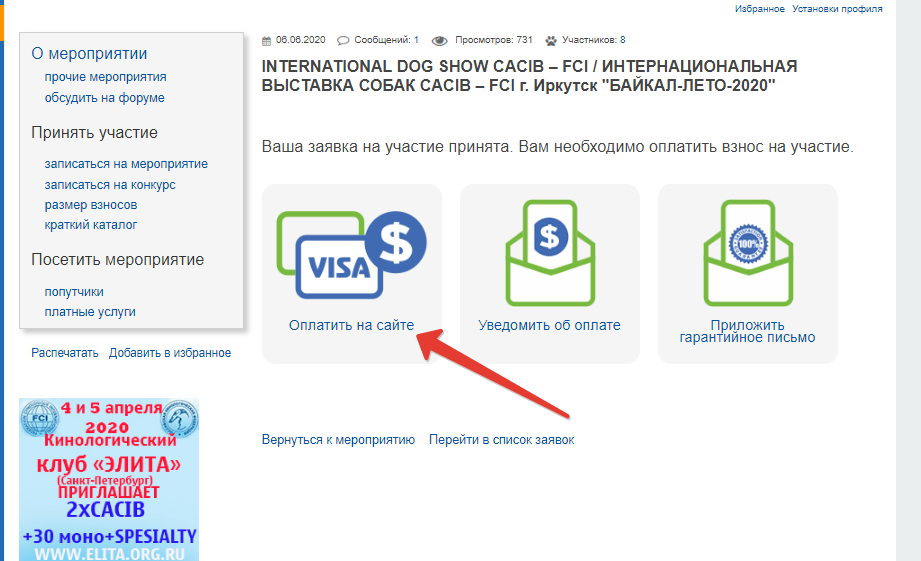Open 'краткий каталог' in sidebar

click(x=91, y=225)
